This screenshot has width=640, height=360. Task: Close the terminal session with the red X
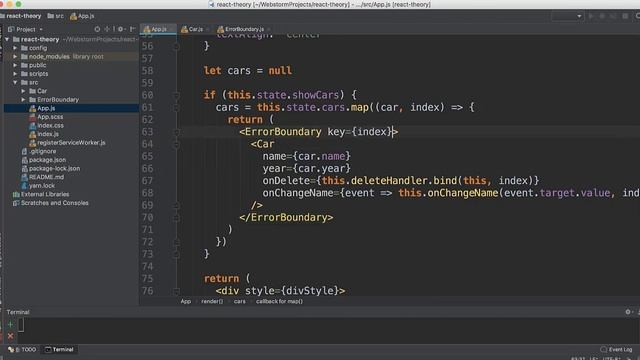pos(10,336)
